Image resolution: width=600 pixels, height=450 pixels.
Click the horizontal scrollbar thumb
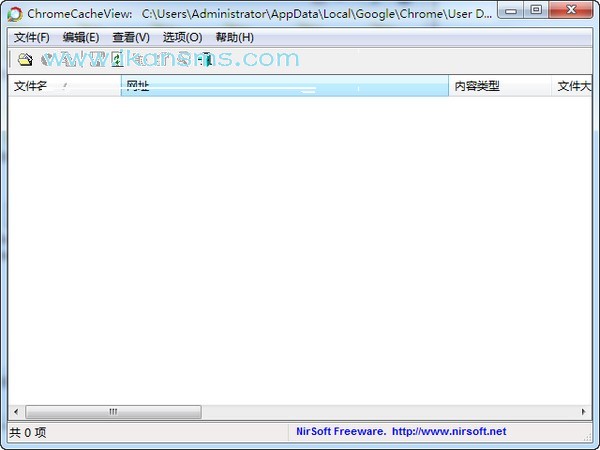pyautogui.click(x=113, y=412)
